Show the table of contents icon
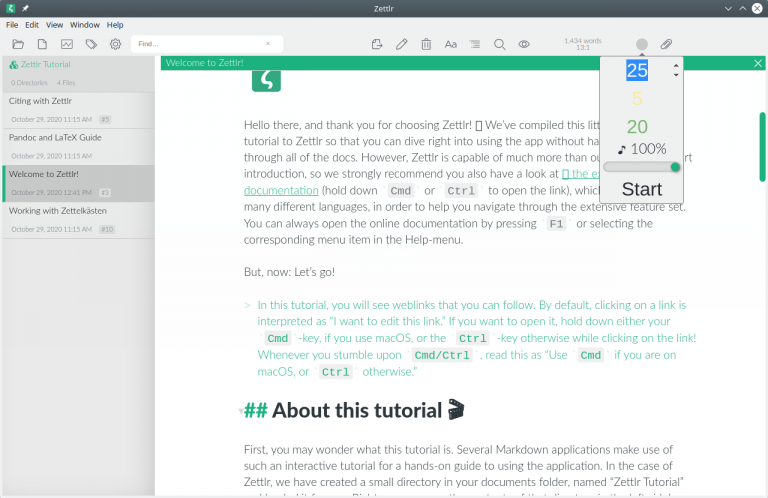768x498 pixels. (475, 44)
